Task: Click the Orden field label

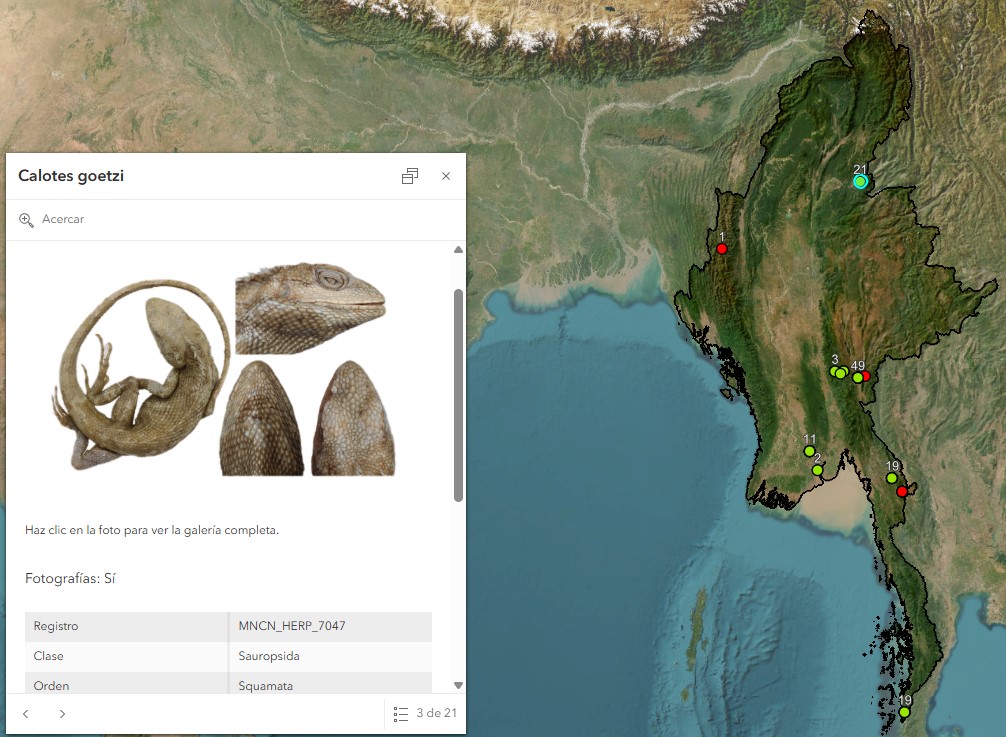Action: pos(51,686)
